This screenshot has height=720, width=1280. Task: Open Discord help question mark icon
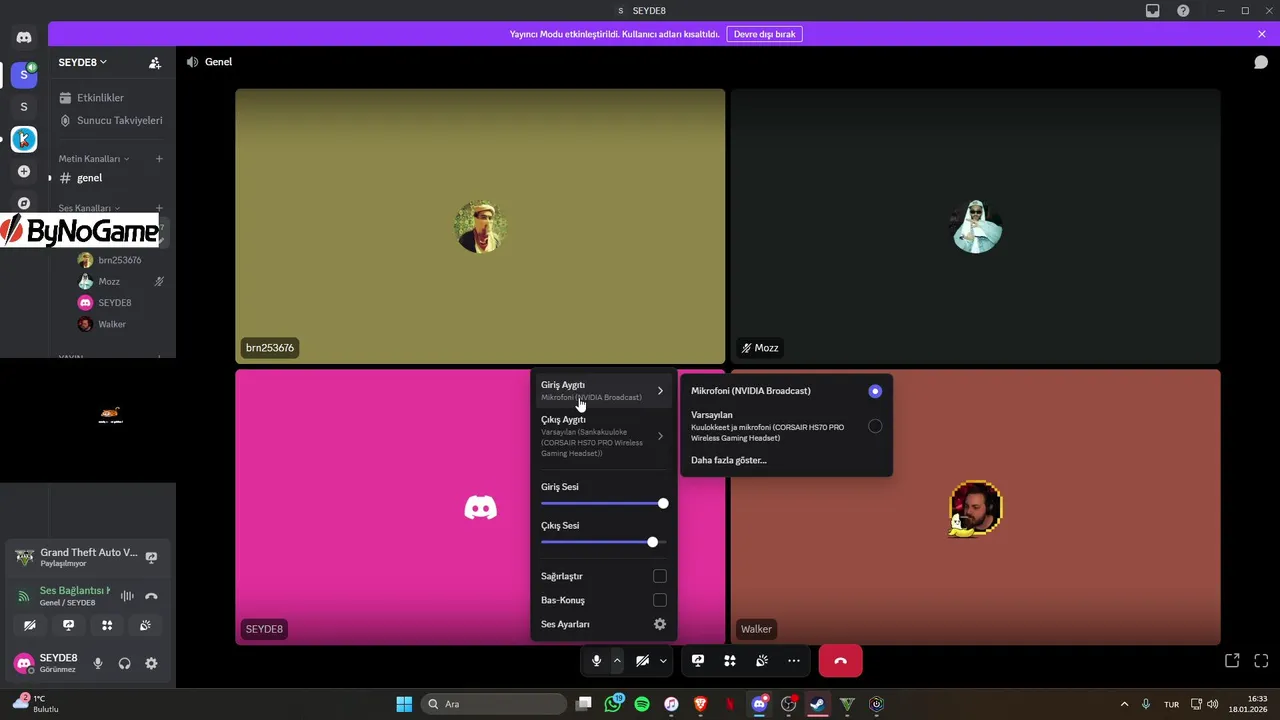(x=1183, y=10)
